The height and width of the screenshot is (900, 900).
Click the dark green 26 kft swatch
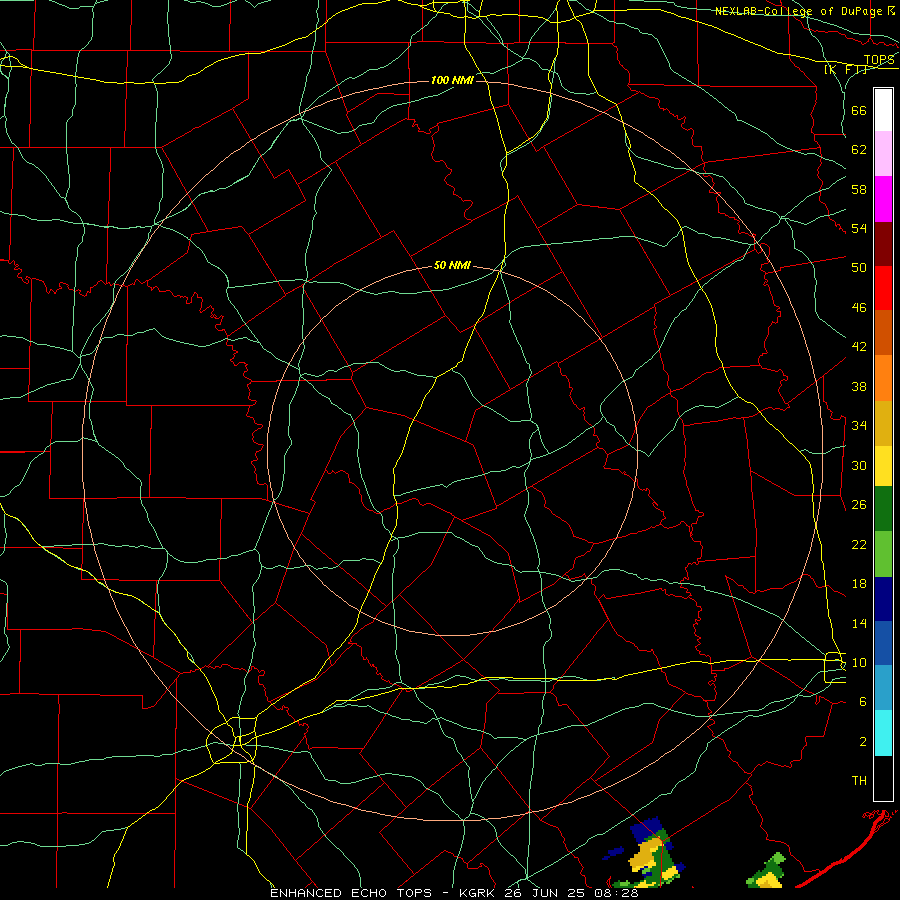(x=883, y=509)
